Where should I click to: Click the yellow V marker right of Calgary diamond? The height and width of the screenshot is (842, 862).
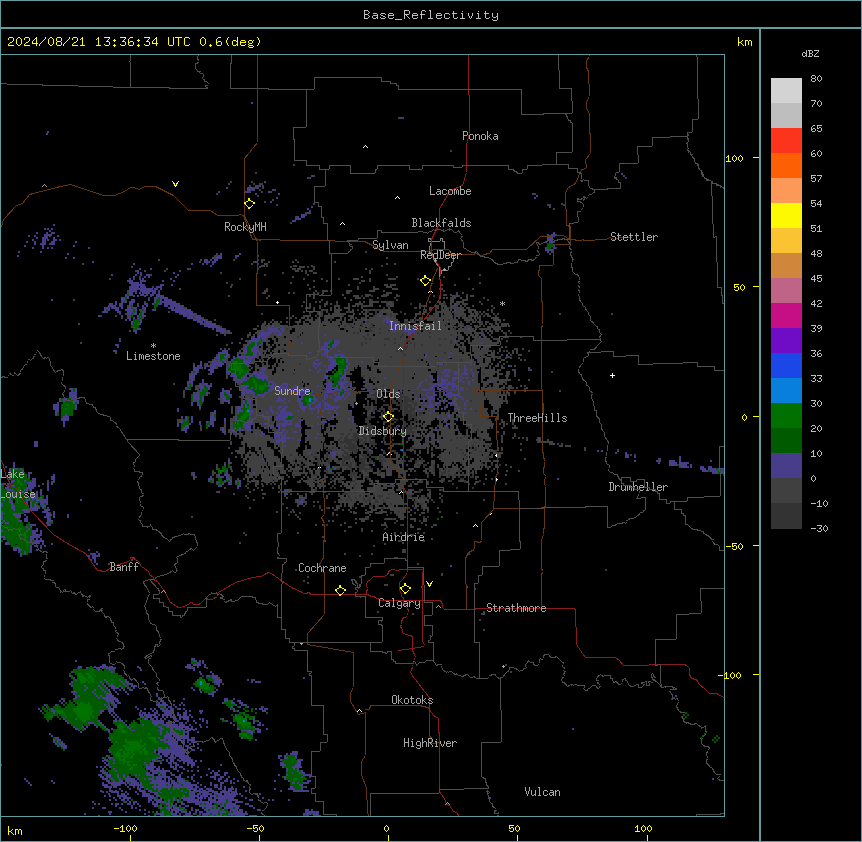pyautogui.click(x=429, y=584)
